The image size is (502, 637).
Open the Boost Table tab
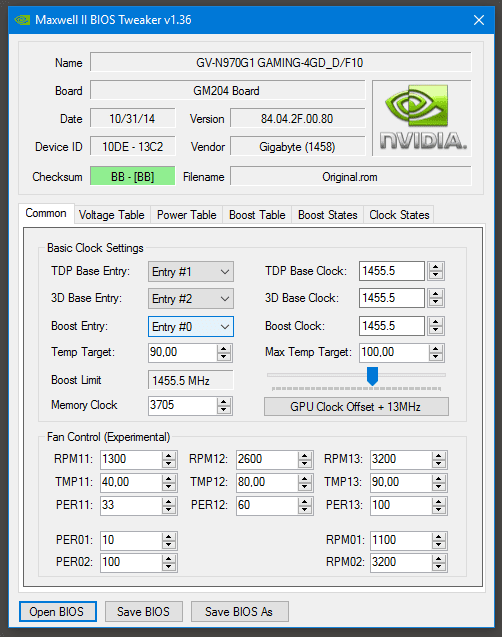tap(257, 214)
